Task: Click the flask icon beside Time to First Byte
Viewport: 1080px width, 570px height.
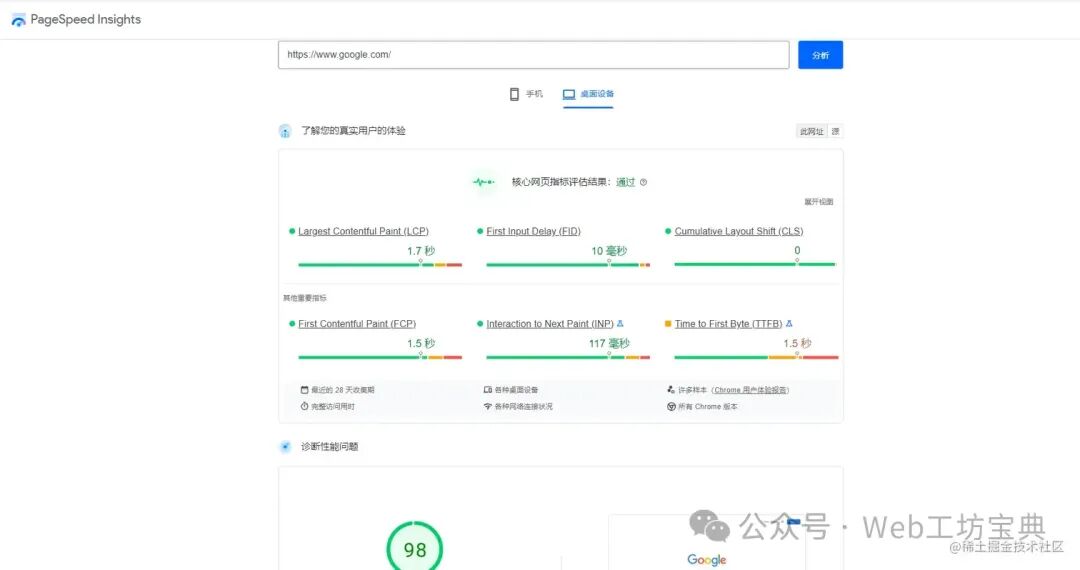Action: [x=789, y=324]
